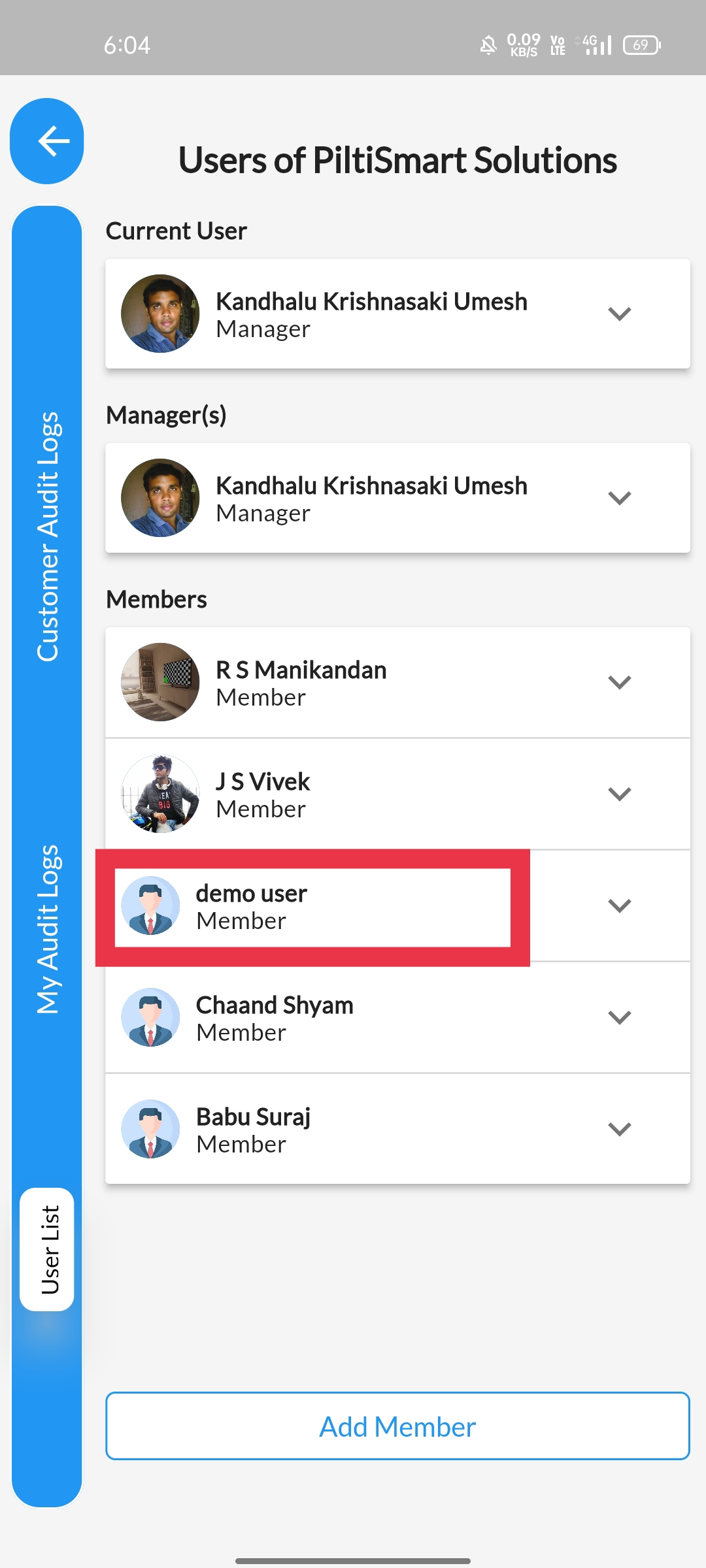Tap J S Vivek profile photo
This screenshot has height=1568, width=706.
(160, 794)
